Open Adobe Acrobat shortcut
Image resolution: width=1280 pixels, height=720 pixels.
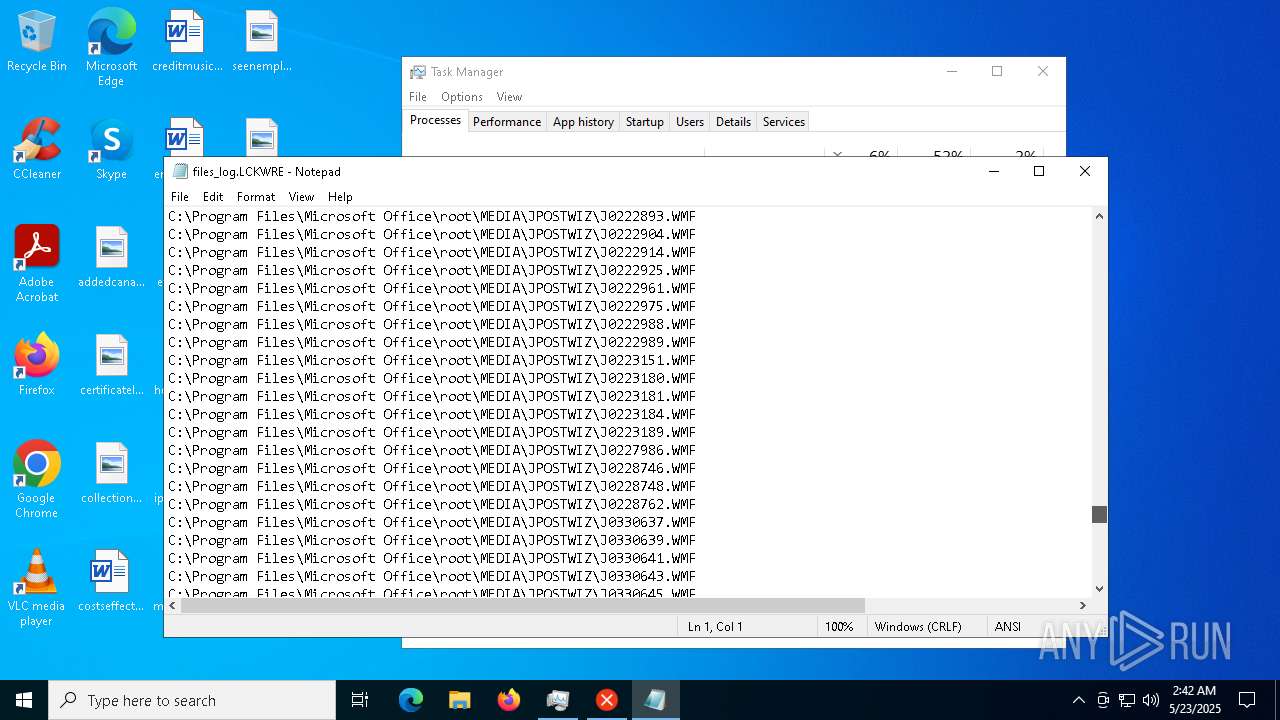[x=37, y=264]
